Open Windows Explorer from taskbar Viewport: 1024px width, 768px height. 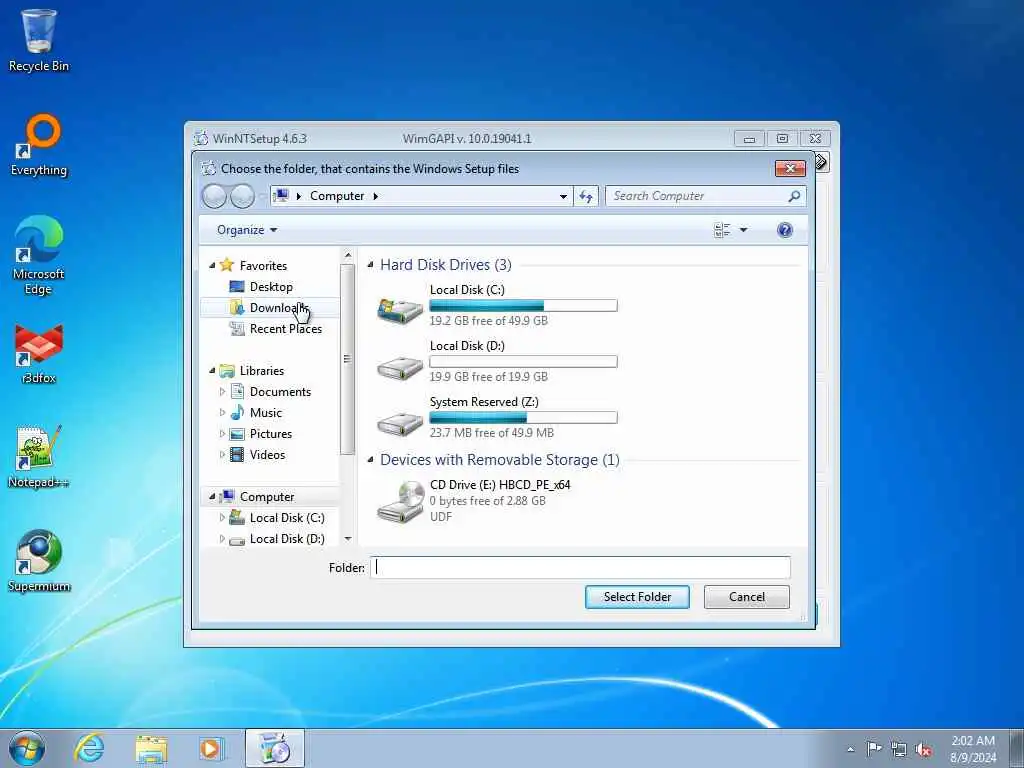(152, 748)
